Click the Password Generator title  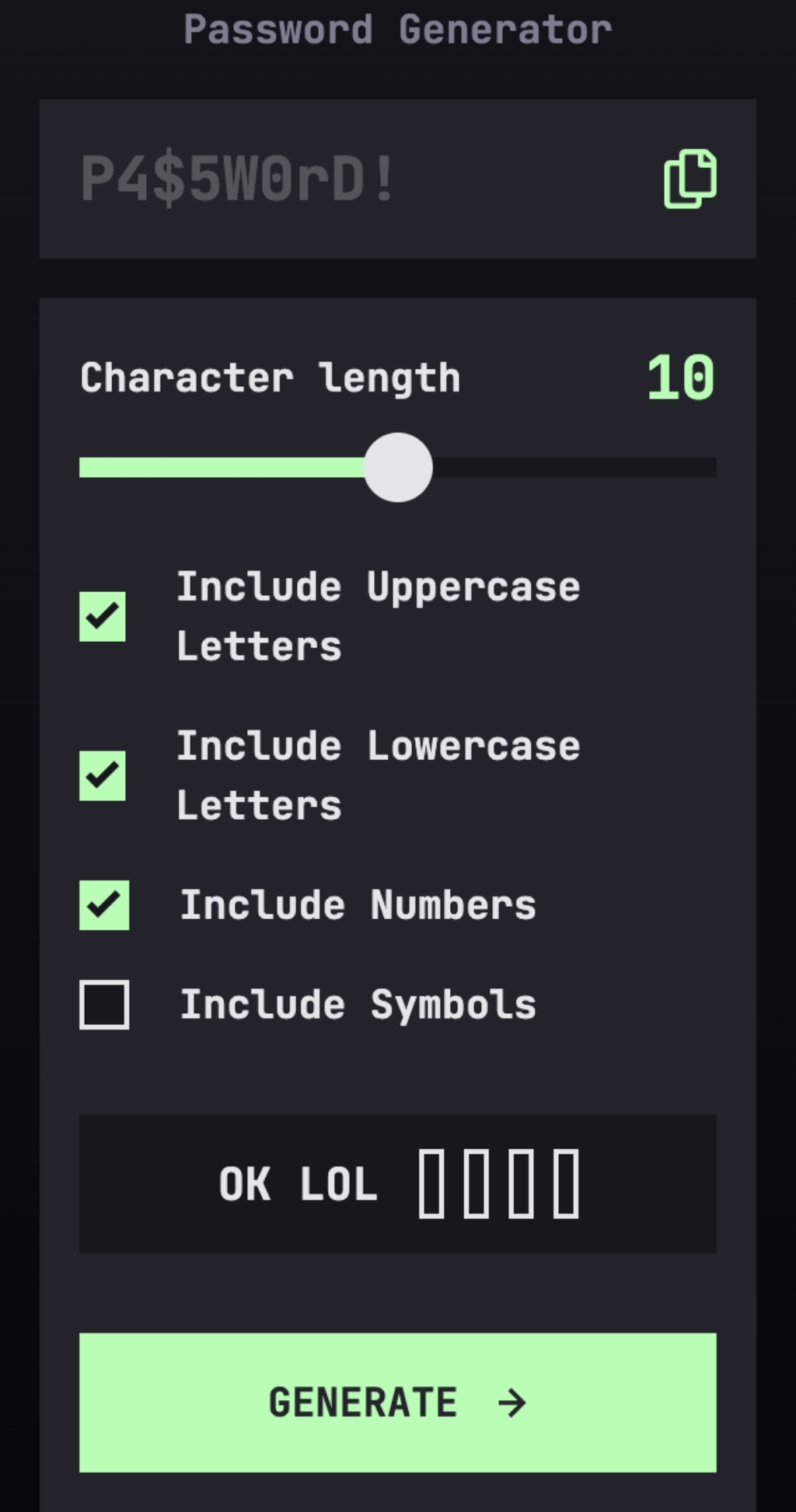[x=398, y=30]
